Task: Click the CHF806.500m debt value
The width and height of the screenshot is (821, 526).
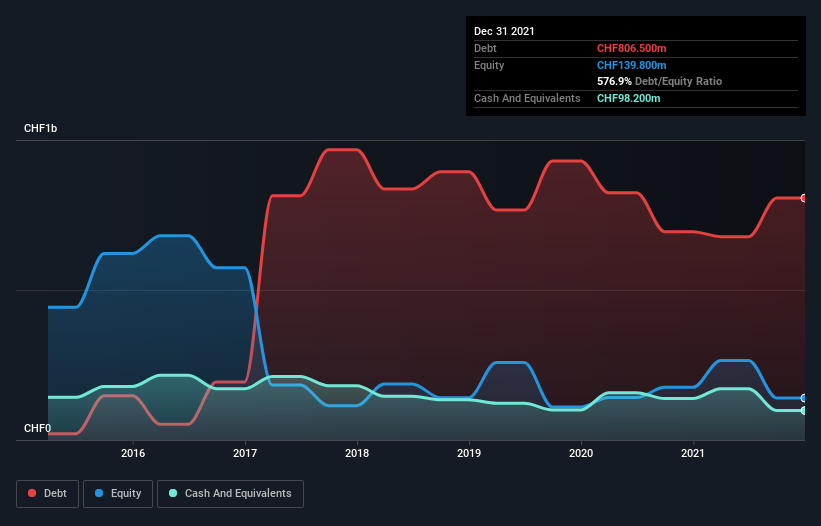Action: [x=631, y=48]
